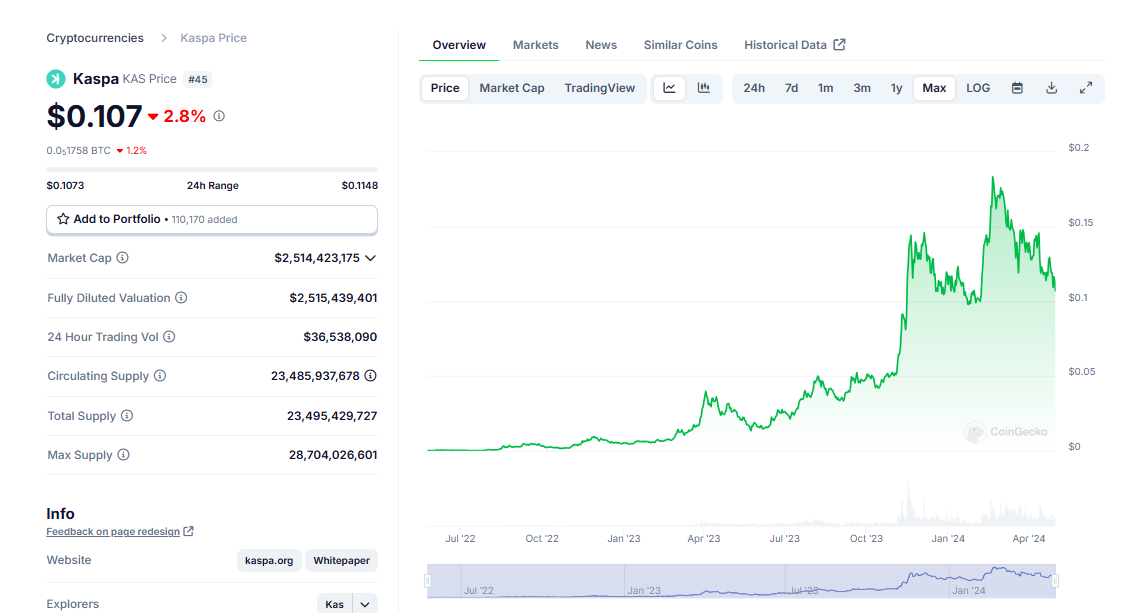Click the 23,495,429,727 total supply value
Screen dimensions: 1128x613
(x=332, y=416)
